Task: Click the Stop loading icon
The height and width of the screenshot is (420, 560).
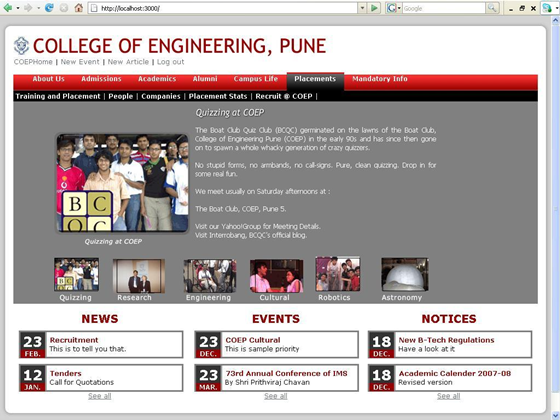Action: coord(64,8)
